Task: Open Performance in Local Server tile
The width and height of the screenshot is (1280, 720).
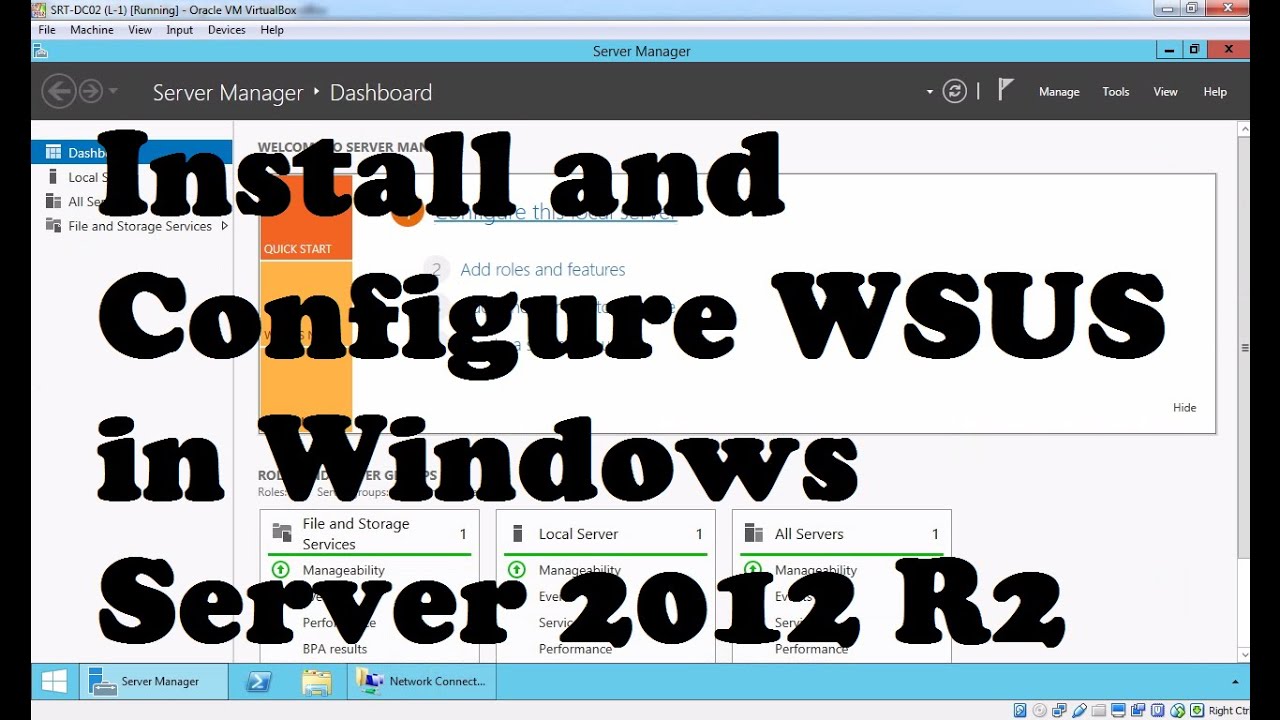Action: click(575, 649)
